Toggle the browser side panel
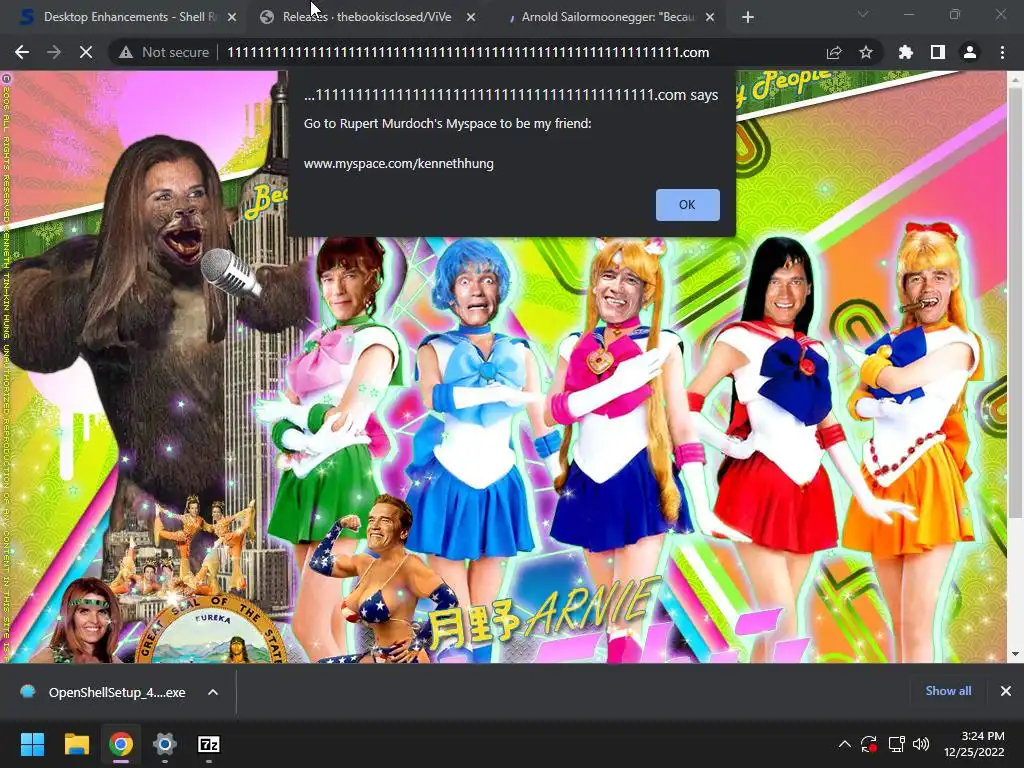Image resolution: width=1024 pixels, height=768 pixels. pos(938,52)
